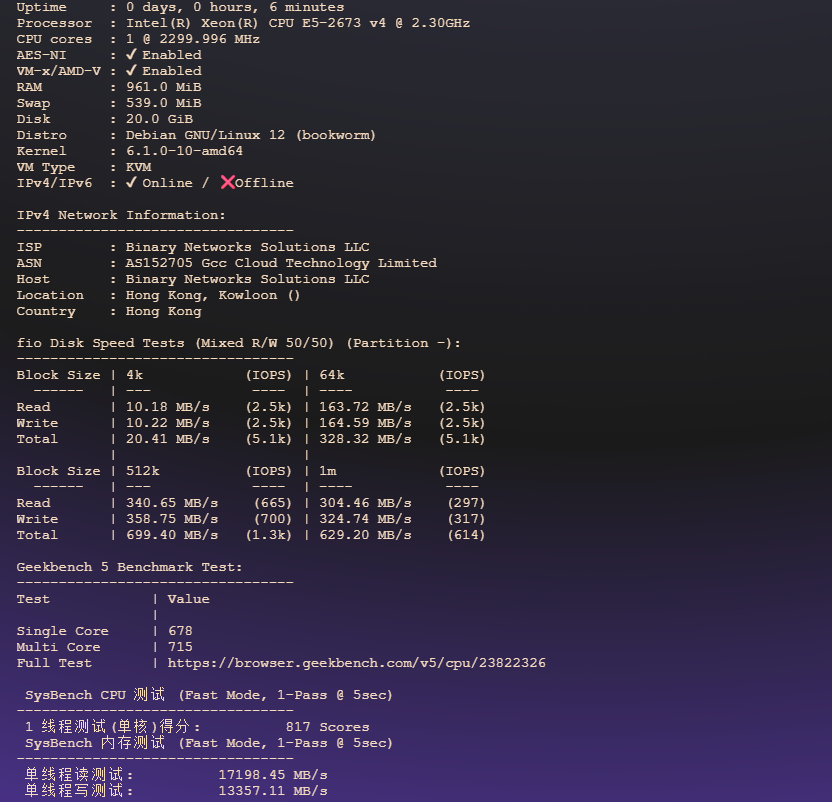Screen dimensions: 832x802
Task: Click the 17198.45 MB/s memory read value
Action: coord(272,775)
